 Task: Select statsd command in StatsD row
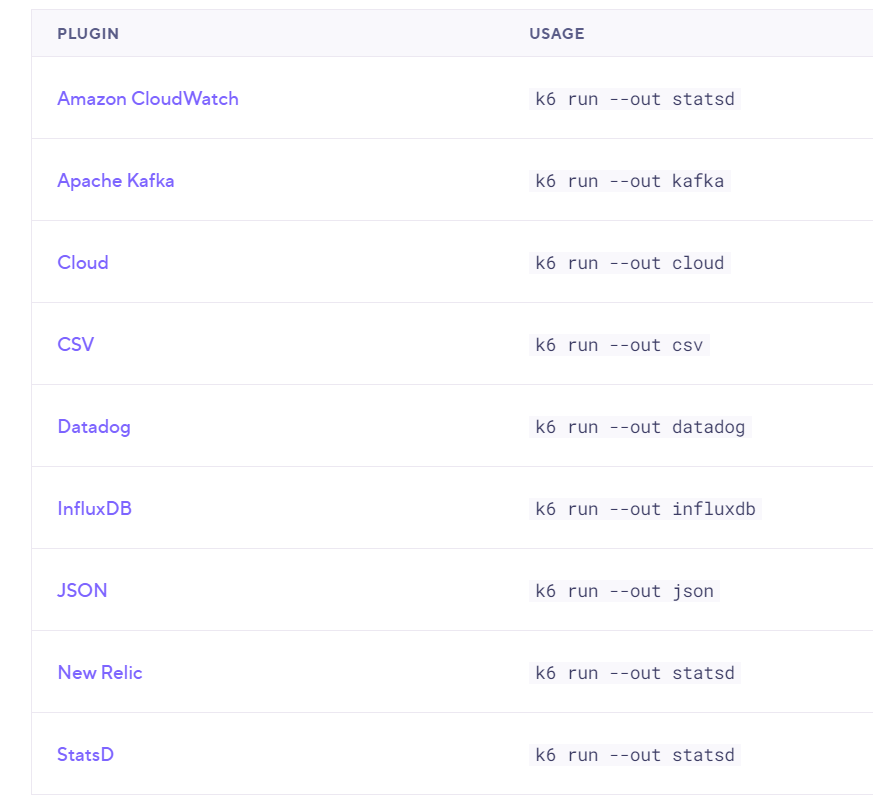635,755
